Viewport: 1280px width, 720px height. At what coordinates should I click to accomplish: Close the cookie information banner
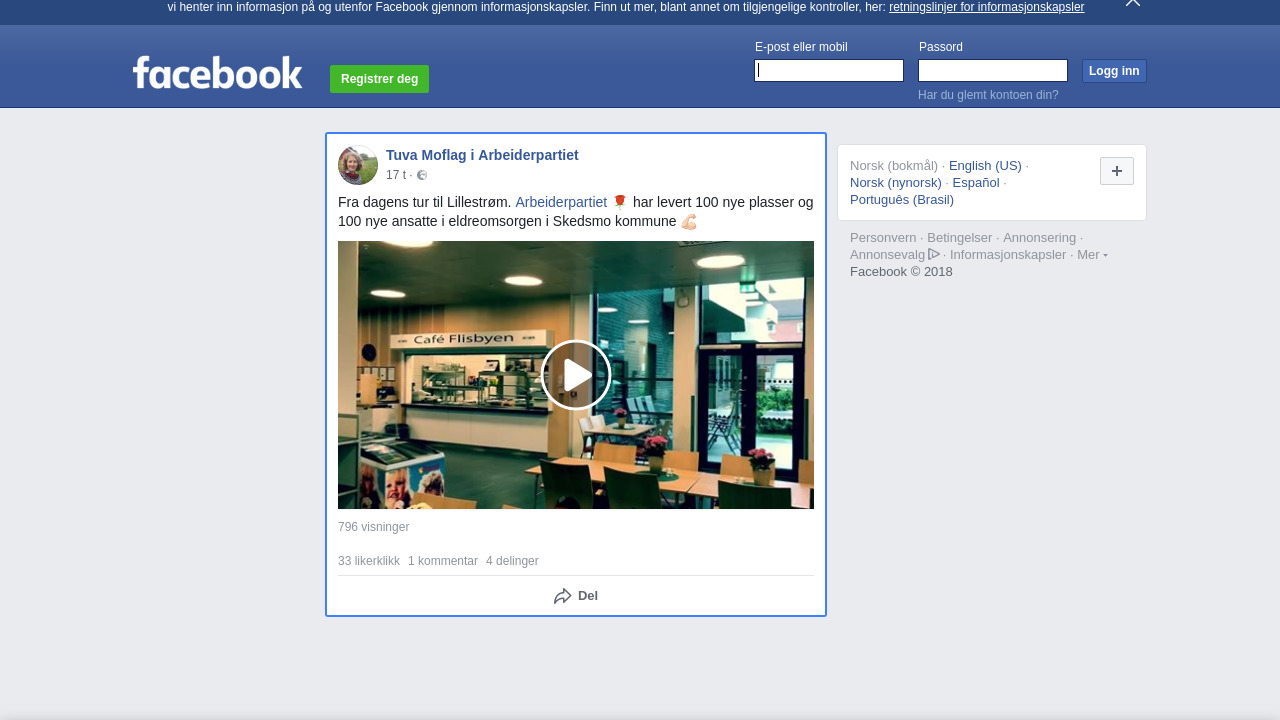1133,3
